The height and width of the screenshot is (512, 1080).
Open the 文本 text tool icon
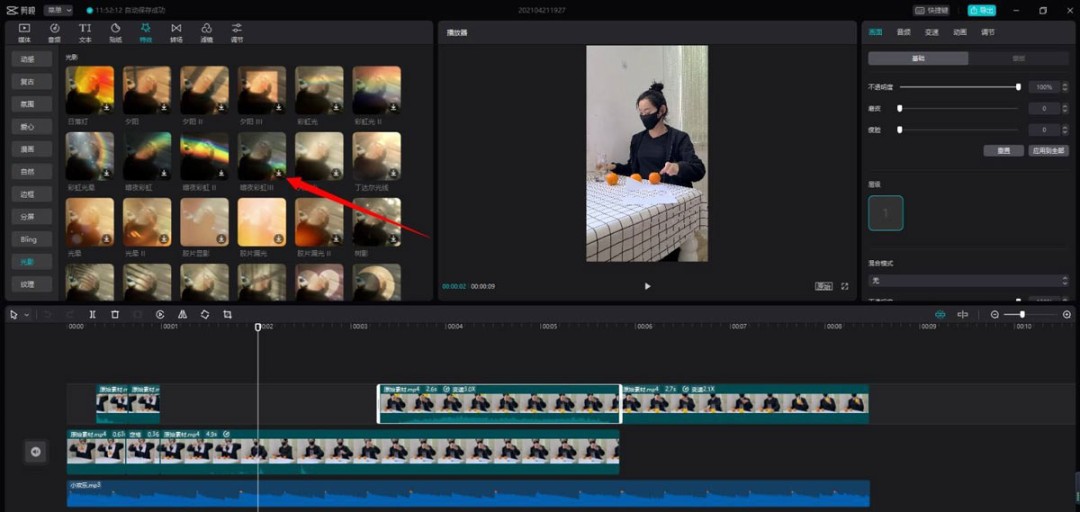coord(85,32)
